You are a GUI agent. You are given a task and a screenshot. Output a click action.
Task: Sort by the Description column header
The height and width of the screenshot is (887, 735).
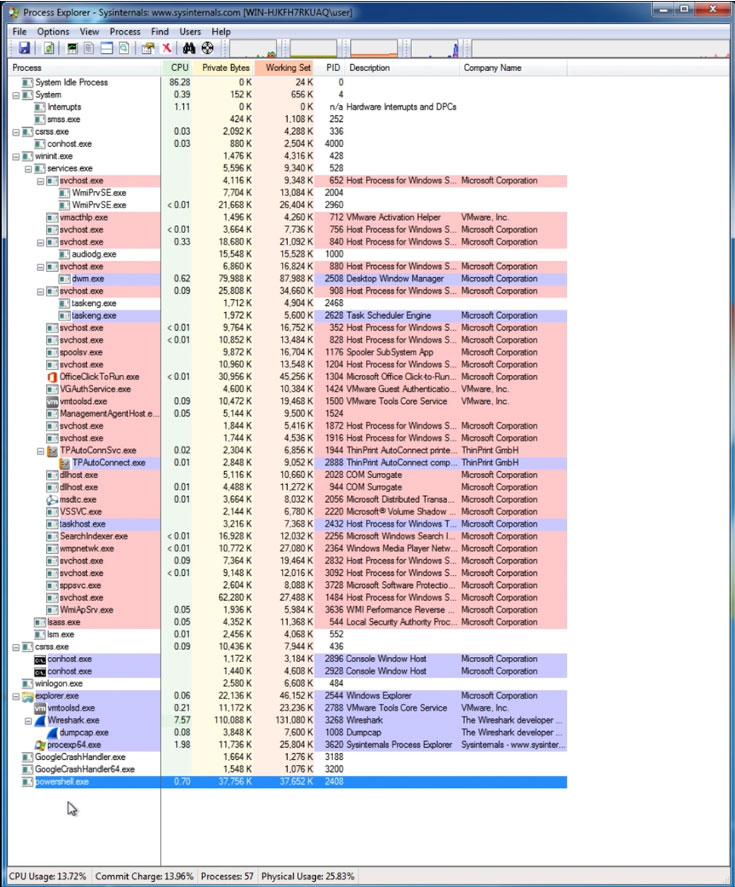tap(402, 68)
